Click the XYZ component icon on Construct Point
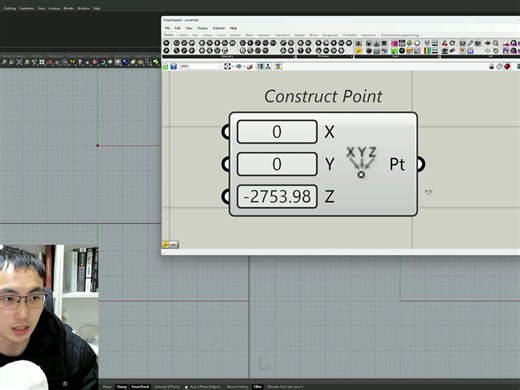This screenshot has width=520, height=390. point(361,162)
